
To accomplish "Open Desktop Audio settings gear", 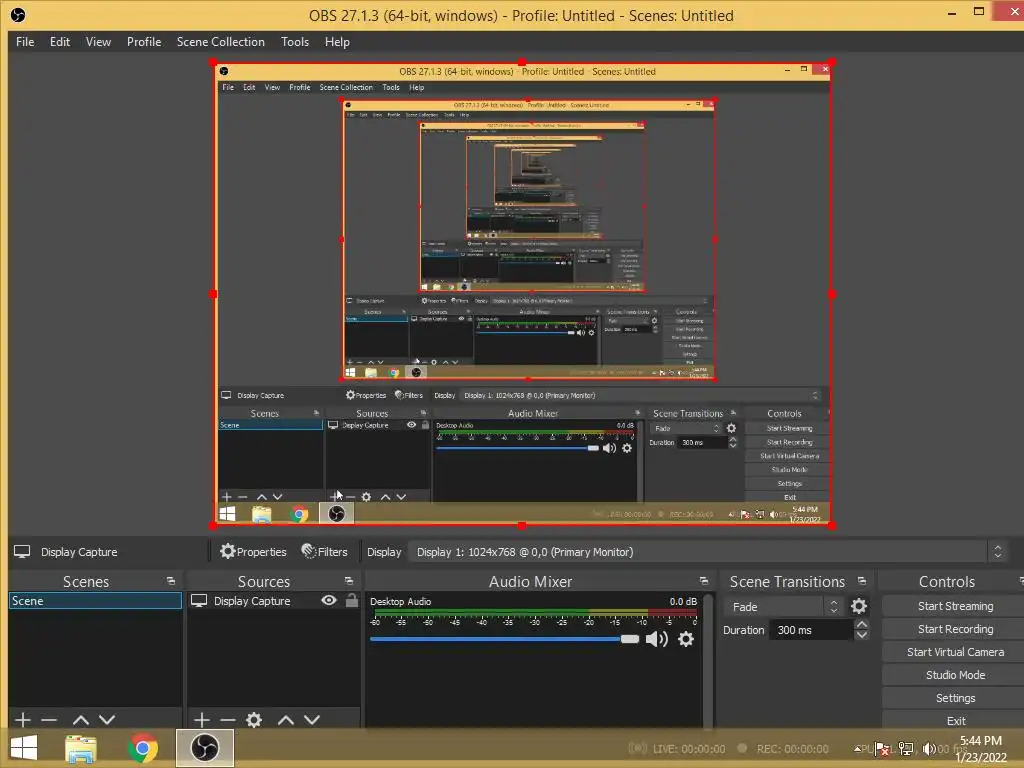I will tap(686, 639).
